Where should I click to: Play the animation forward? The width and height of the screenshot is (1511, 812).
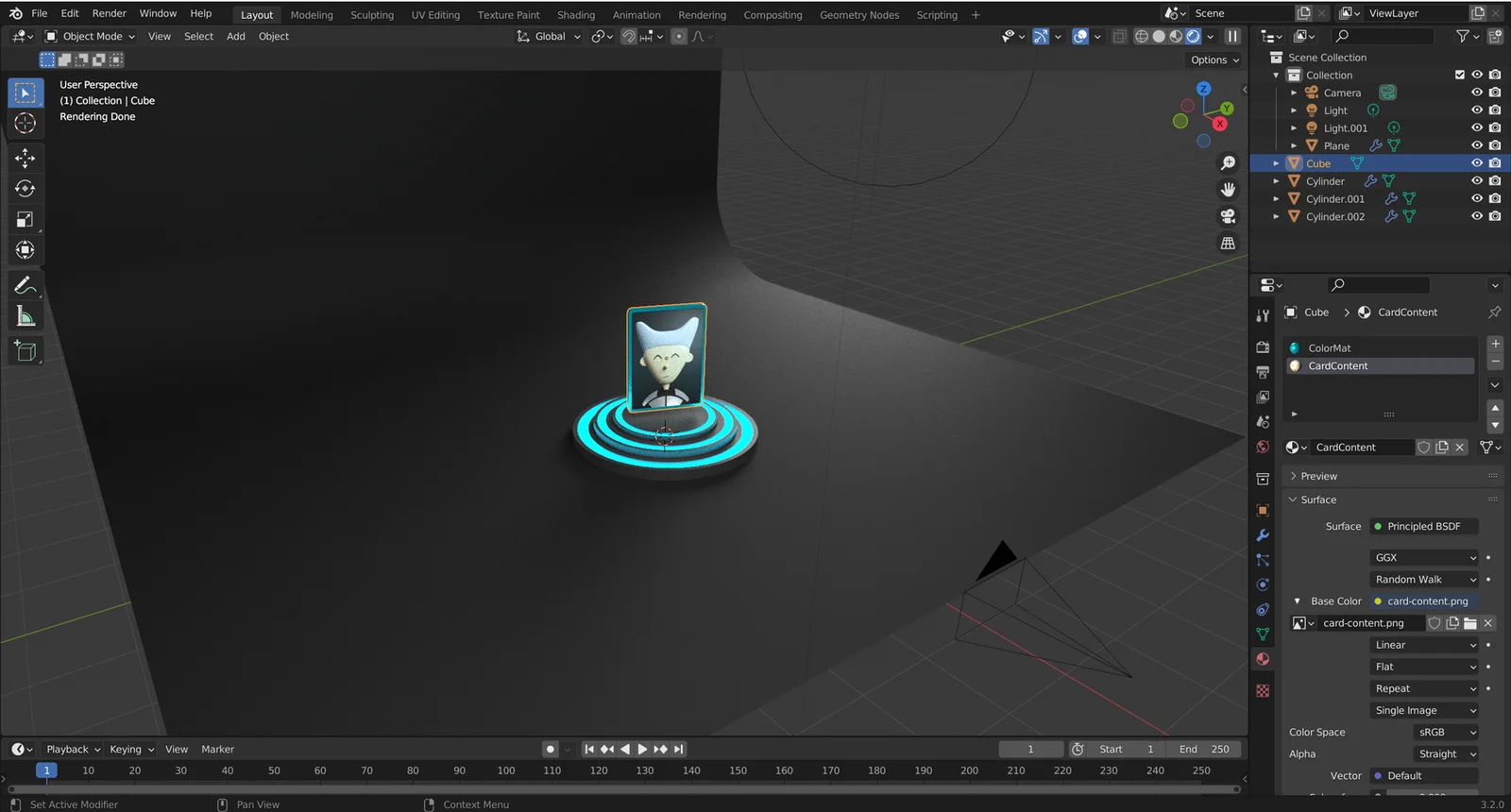642,750
